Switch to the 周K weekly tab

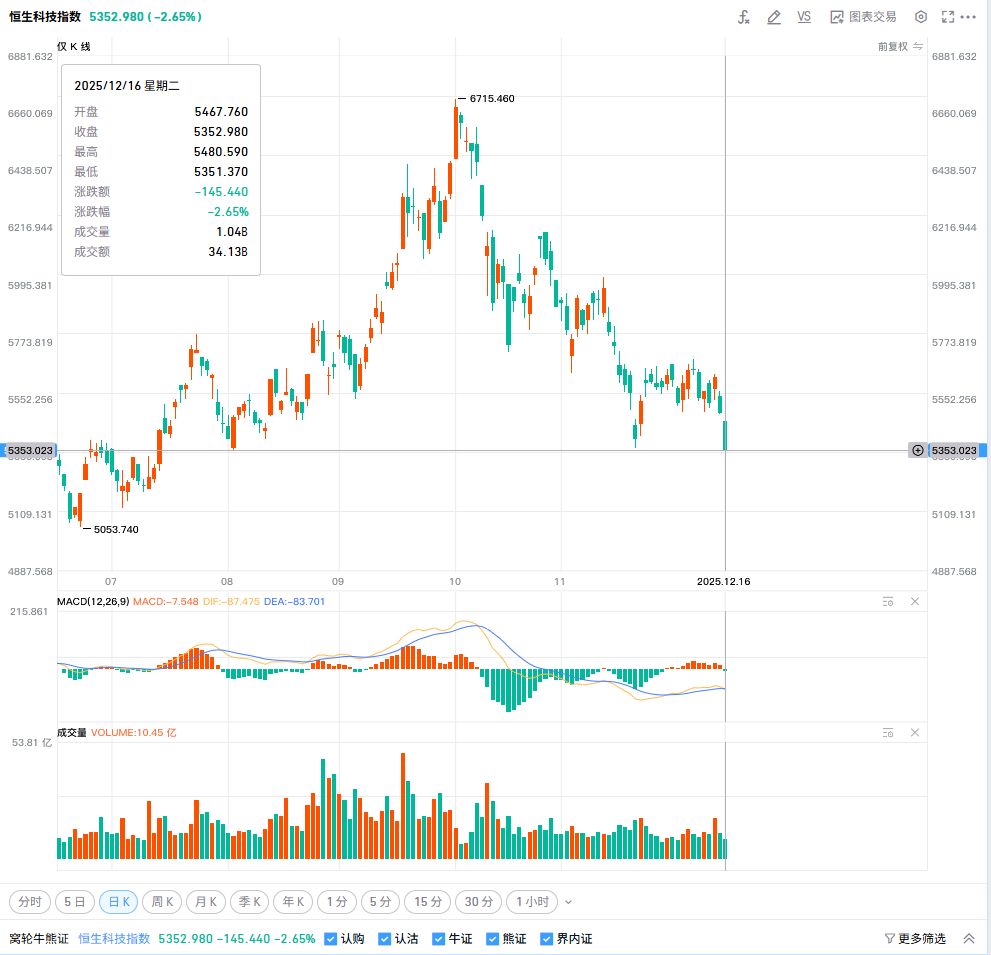click(162, 902)
